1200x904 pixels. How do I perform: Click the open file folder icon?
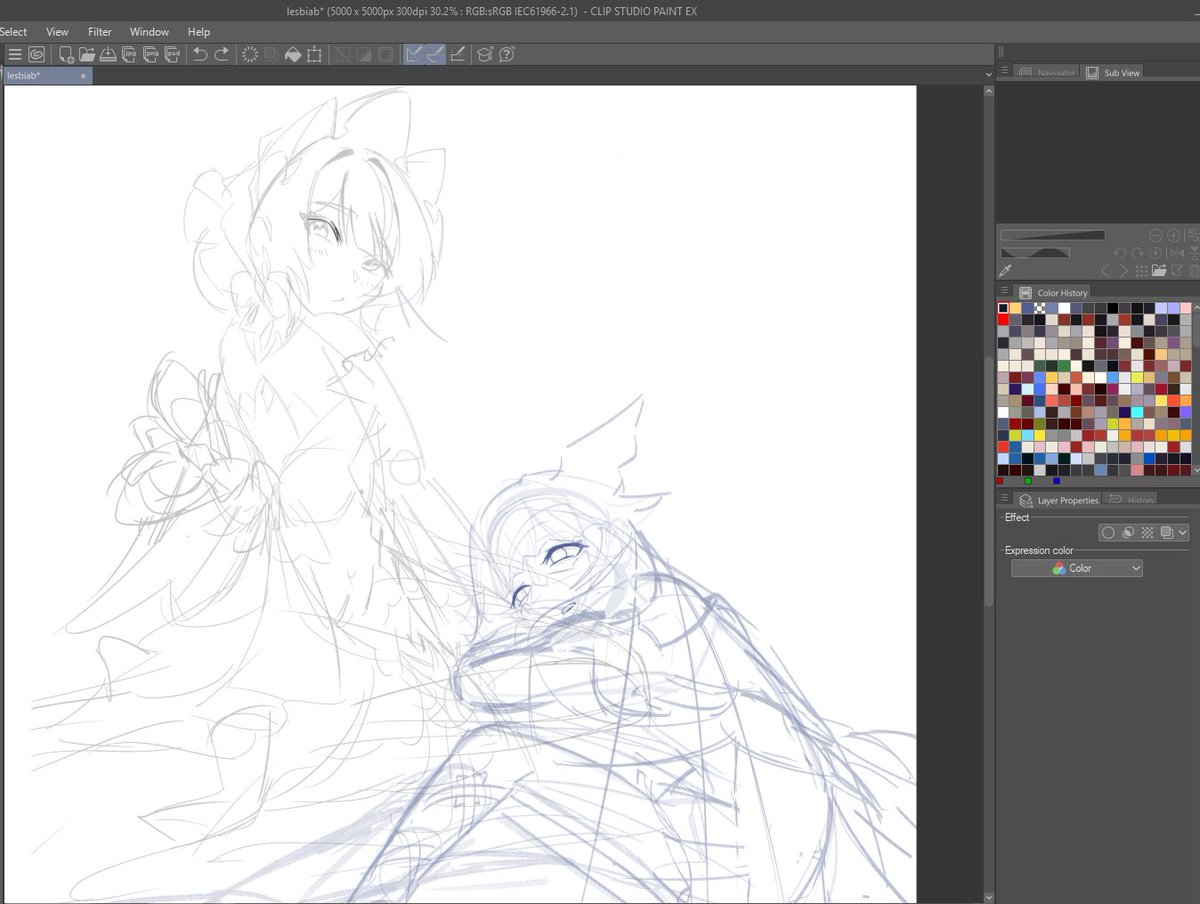pos(87,54)
